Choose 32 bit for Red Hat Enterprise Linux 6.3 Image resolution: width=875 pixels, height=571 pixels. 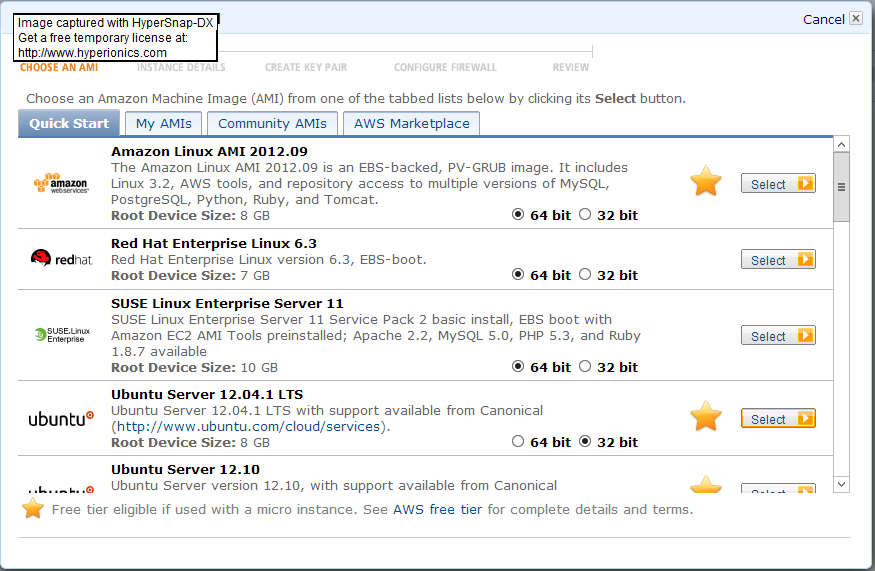point(585,274)
